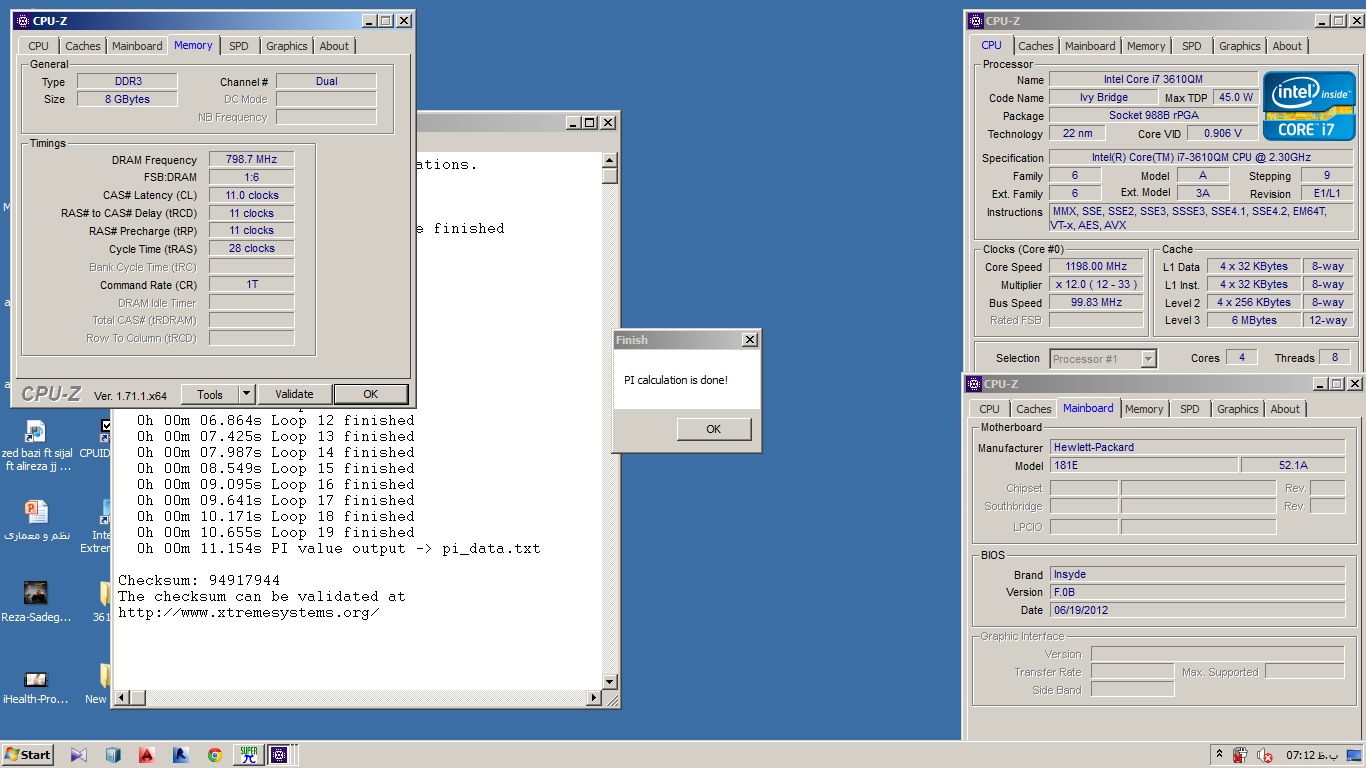The image size is (1366, 768).
Task: Open Memory tab in top-right CPU-Z window
Action: click(x=1146, y=46)
